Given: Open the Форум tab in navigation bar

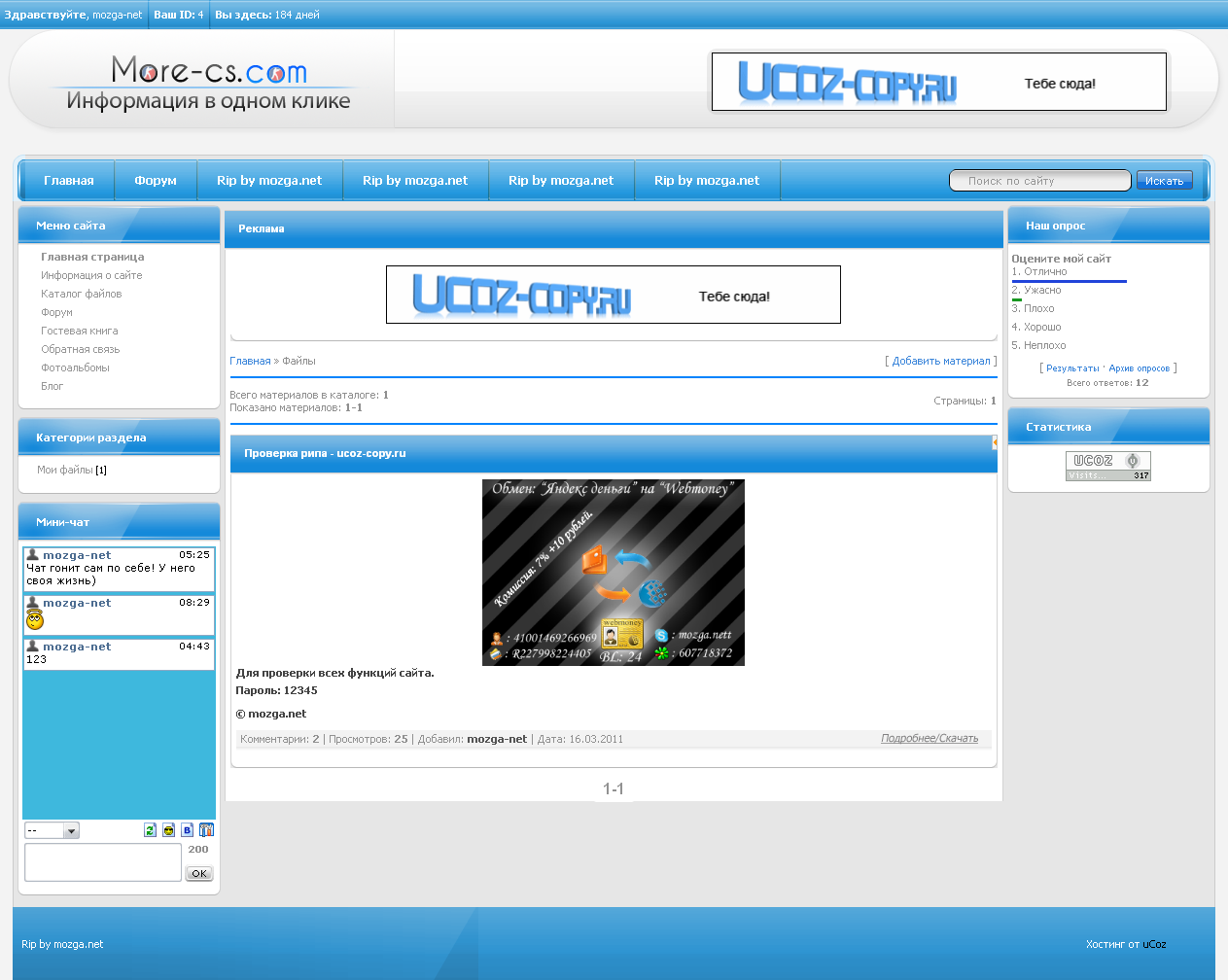Looking at the screenshot, I should 156,180.
